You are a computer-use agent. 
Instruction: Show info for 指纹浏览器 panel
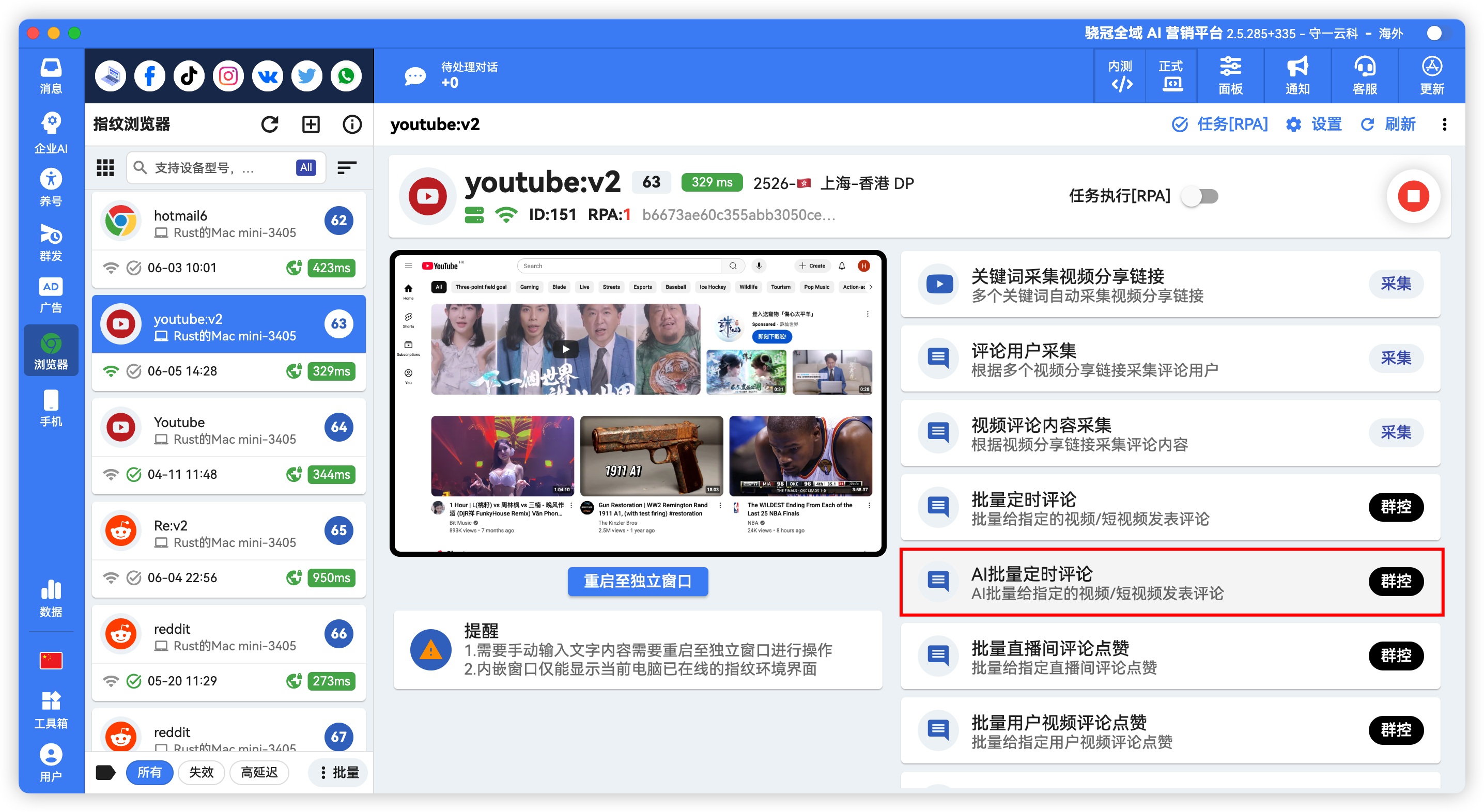point(352,124)
